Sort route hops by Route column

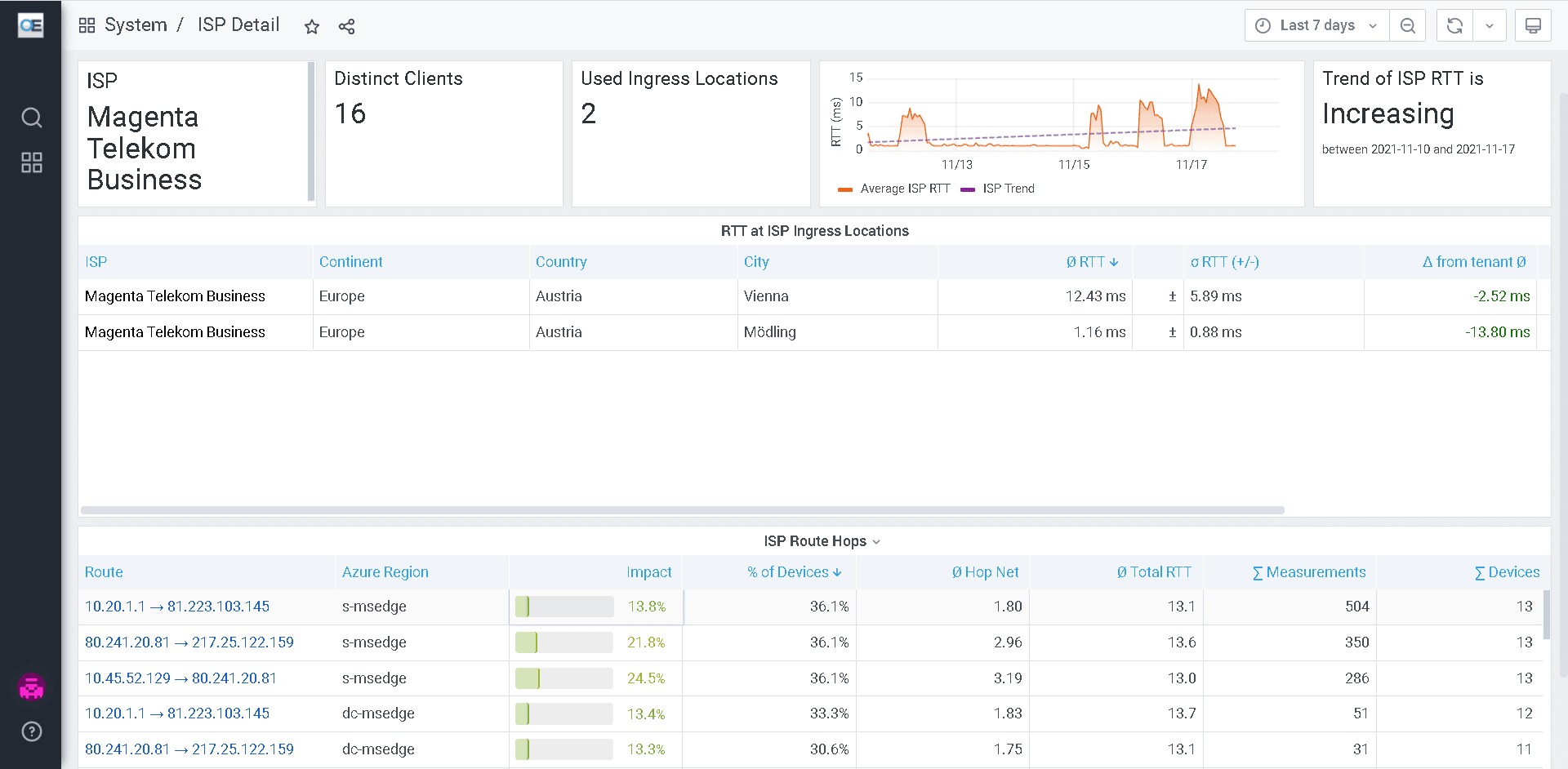click(x=104, y=572)
